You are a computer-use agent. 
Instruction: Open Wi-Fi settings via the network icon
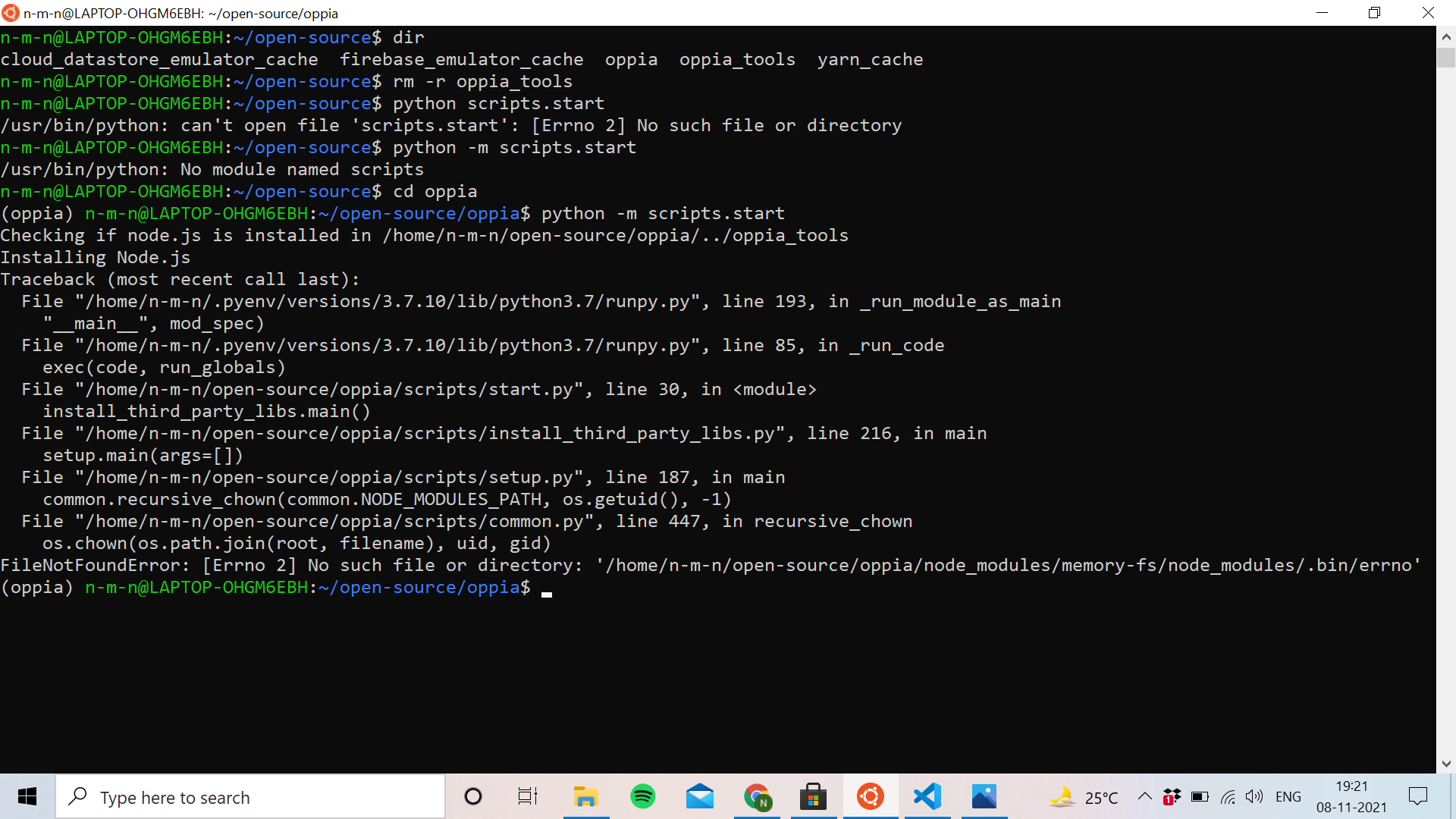click(x=1228, y=796)
